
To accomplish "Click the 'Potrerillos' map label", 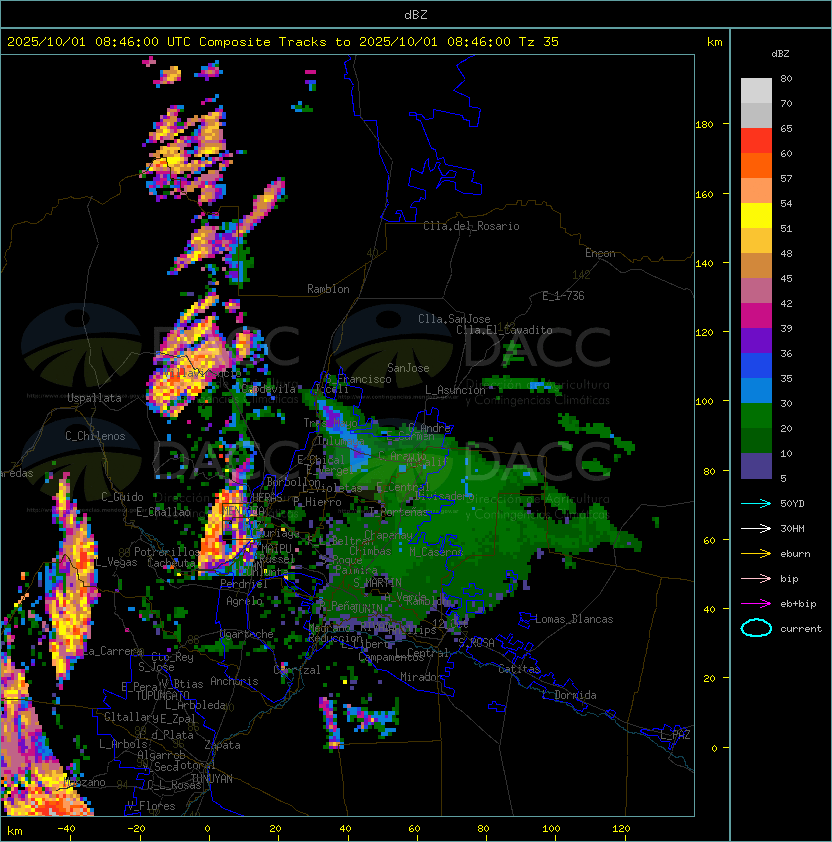I will 167,552.
